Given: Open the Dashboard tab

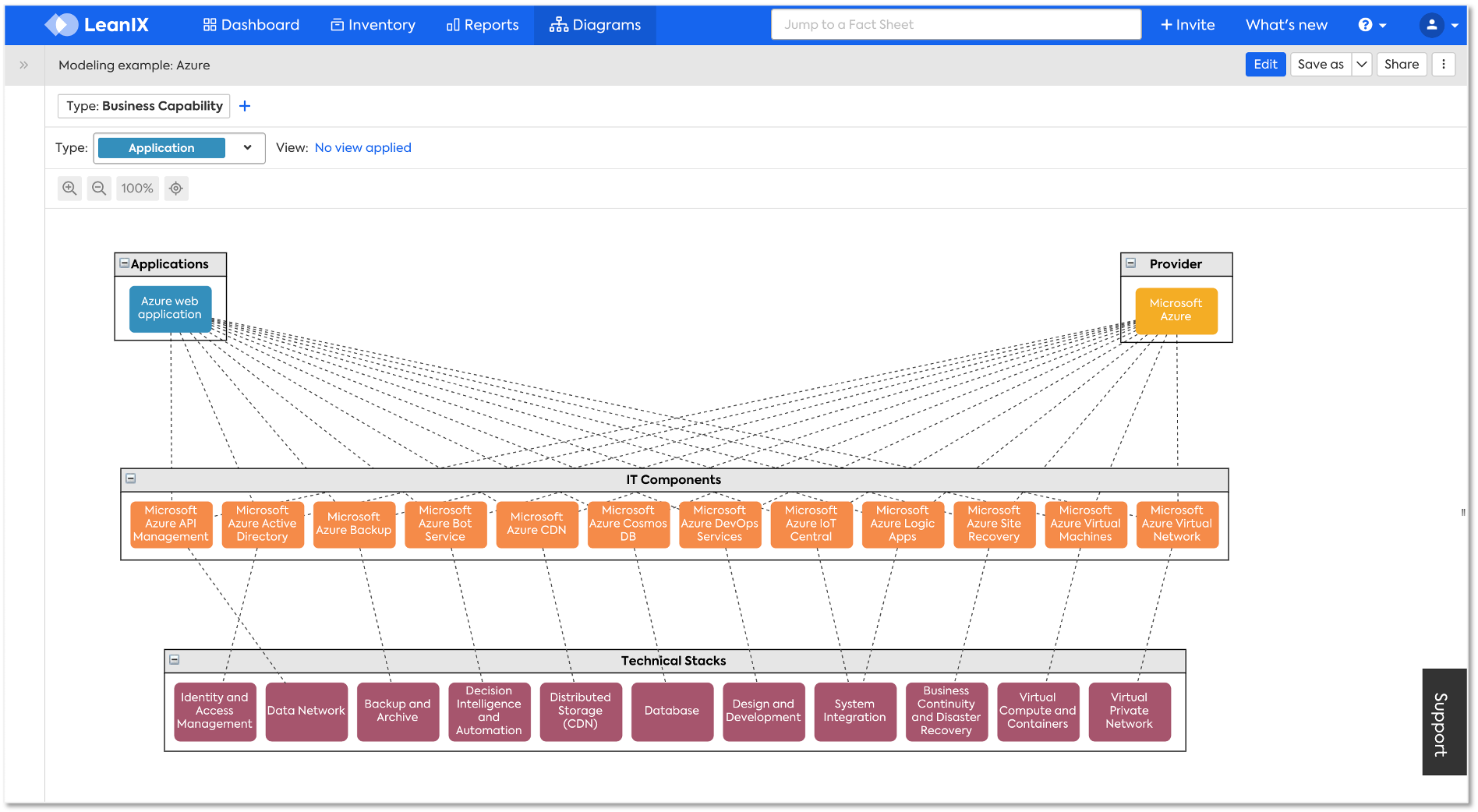Looking at the screenshot, I should click(251, 25).
